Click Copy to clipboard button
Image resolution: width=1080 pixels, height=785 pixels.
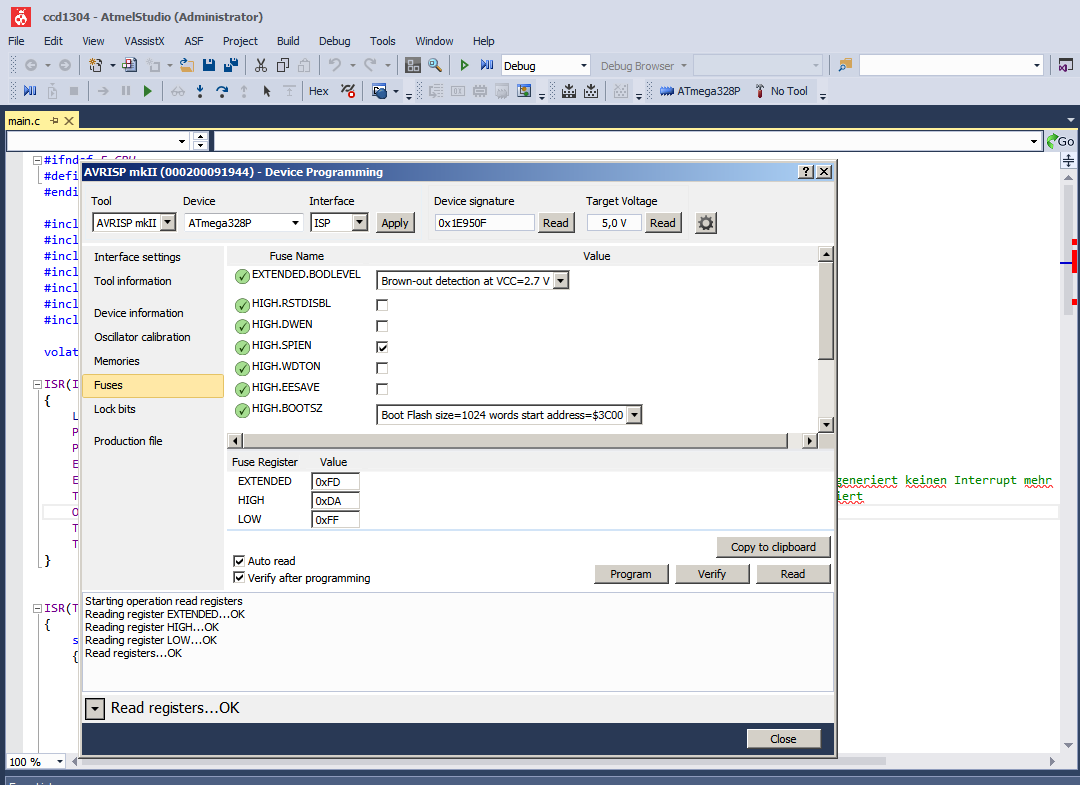(x=773, y=547)
